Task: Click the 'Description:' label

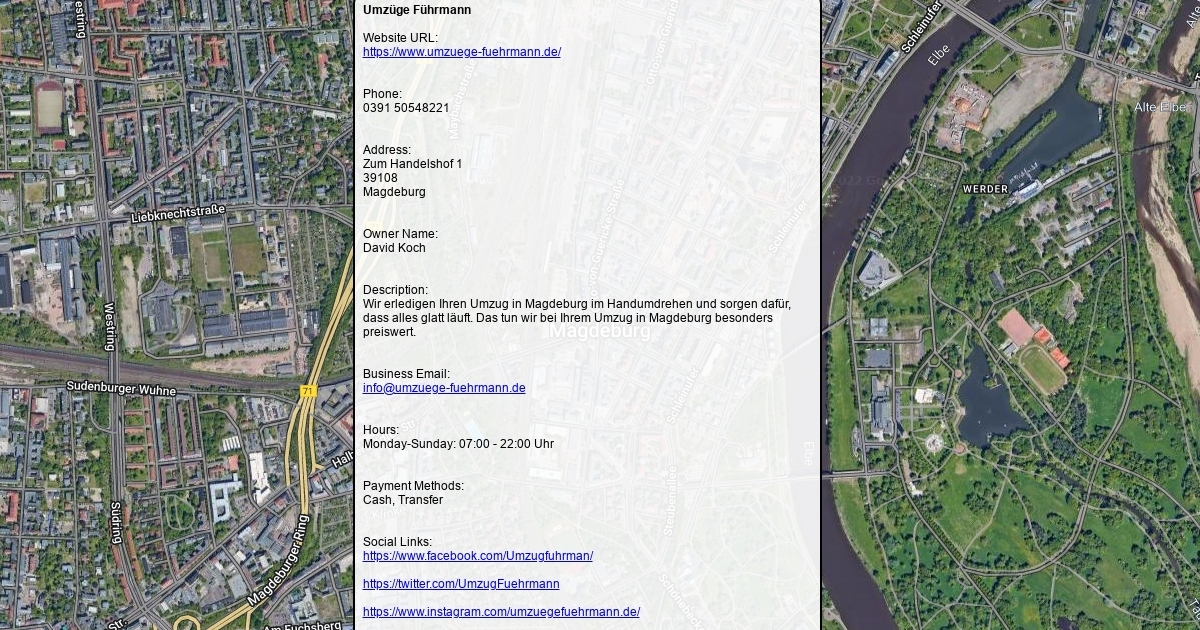Action: pyautogui.click(x=395, y=290)
